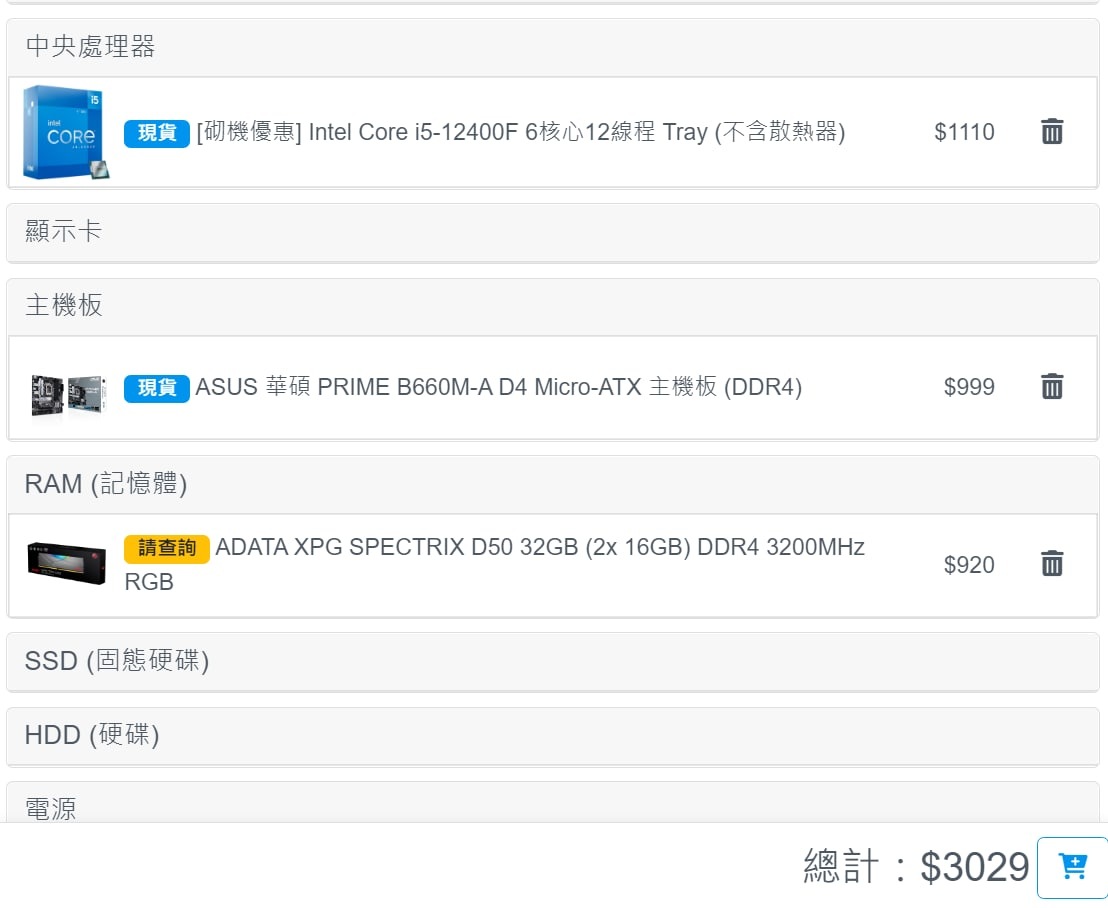Expand the 顯示卡 category section
The height and width of the screenshot is (908, 1108).
(553, 232)
